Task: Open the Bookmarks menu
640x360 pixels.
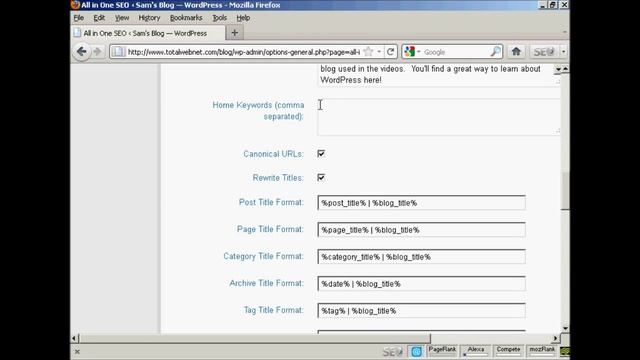Action: [186, 18]
